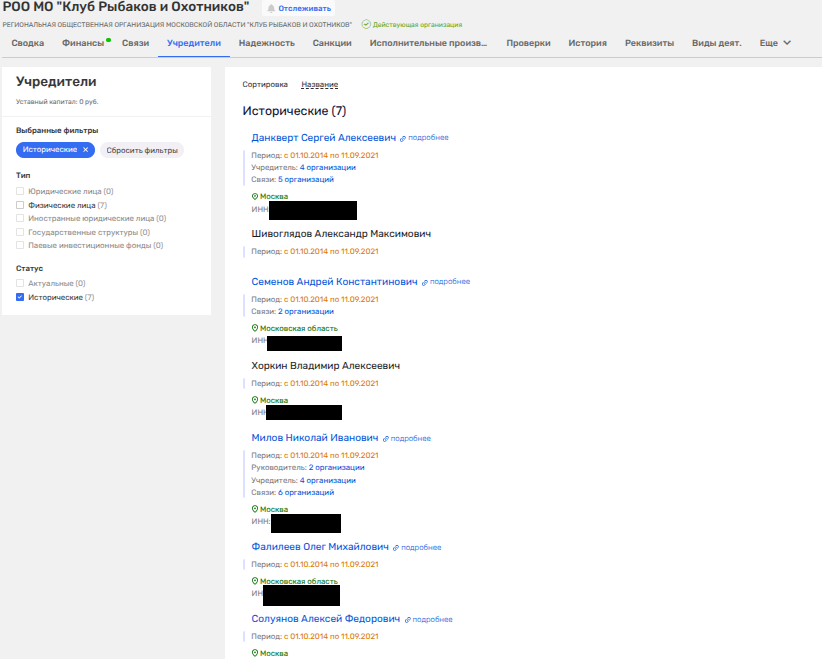Toggle the Физические лица checkbox
This screenshot has height=659, width=822.
[x=20, y=205]
